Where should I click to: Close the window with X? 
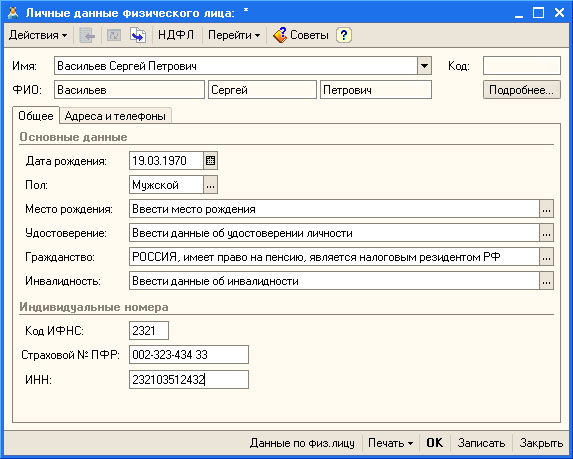559,13
